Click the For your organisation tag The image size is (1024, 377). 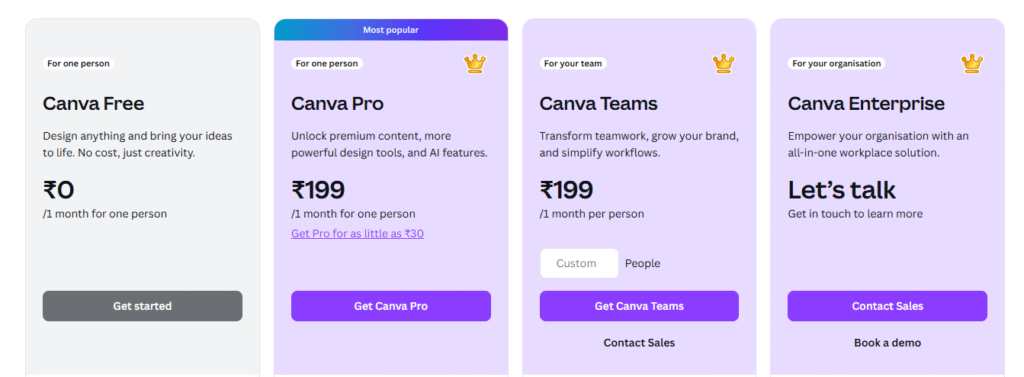click(837, 63)
